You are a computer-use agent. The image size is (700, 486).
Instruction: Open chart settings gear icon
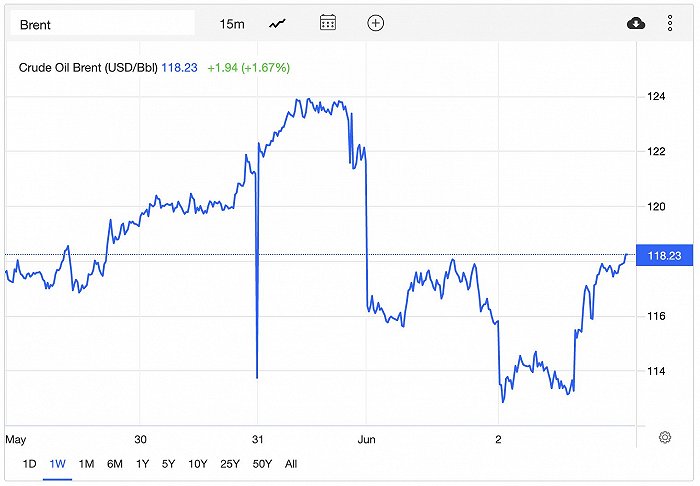[665, 437]
